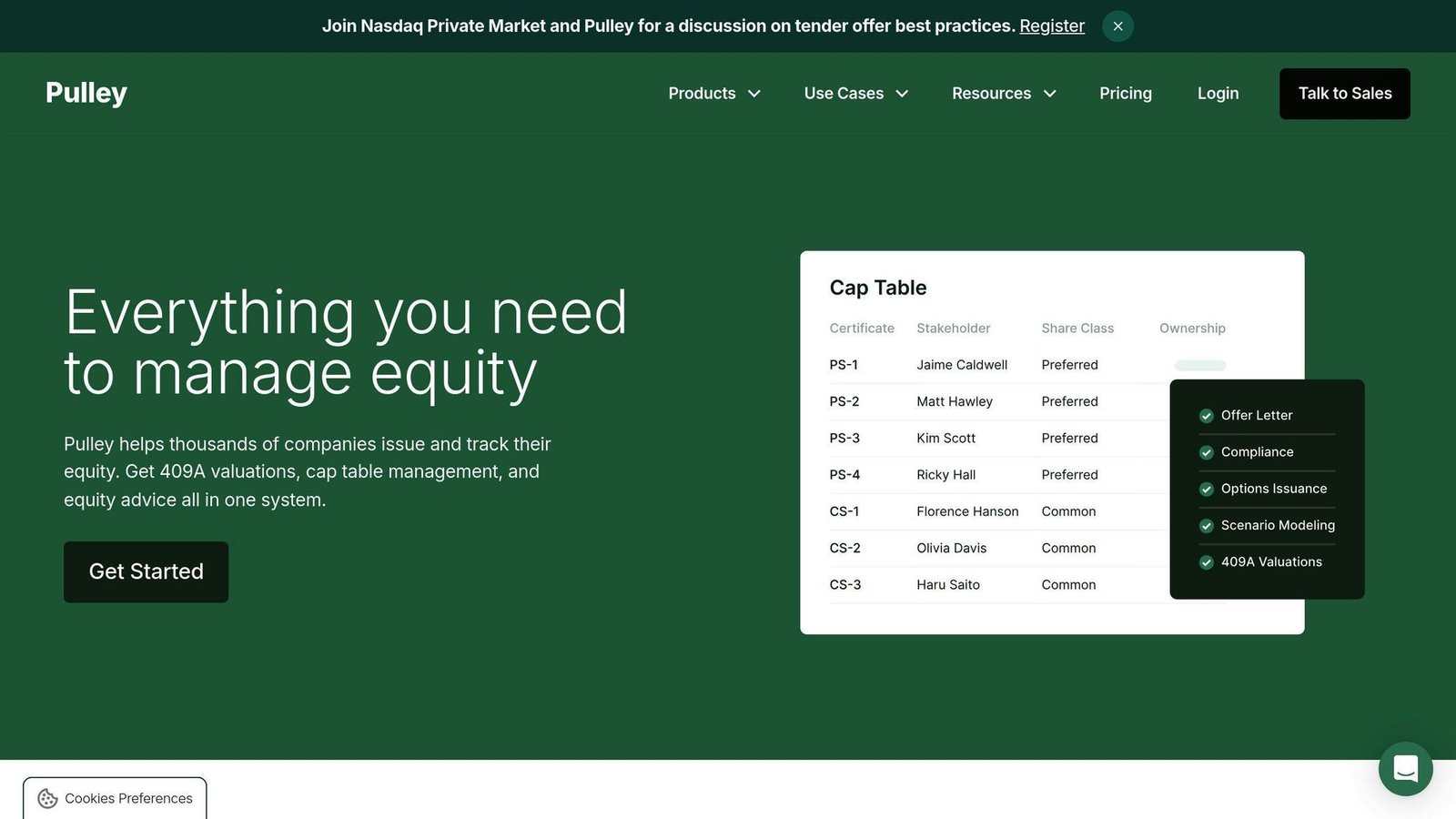
Task: Click the cookie icon in Cookies Preferences
Action: (47, 798)
